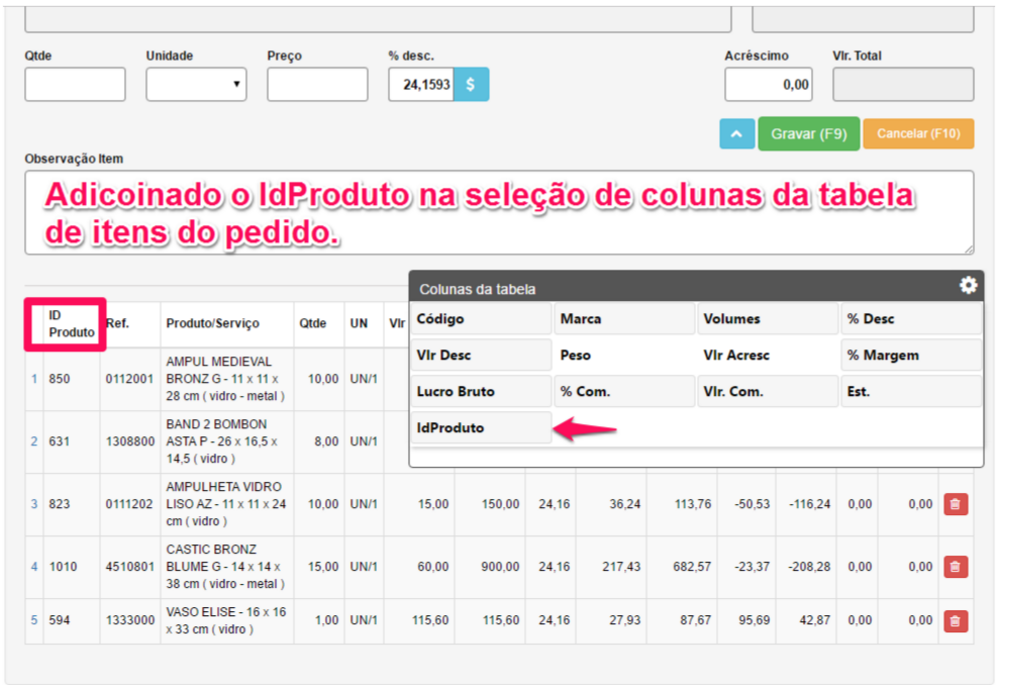Focus the Preço input field
The height and width of the screenshot is (693, 1010).
point(317,85)
